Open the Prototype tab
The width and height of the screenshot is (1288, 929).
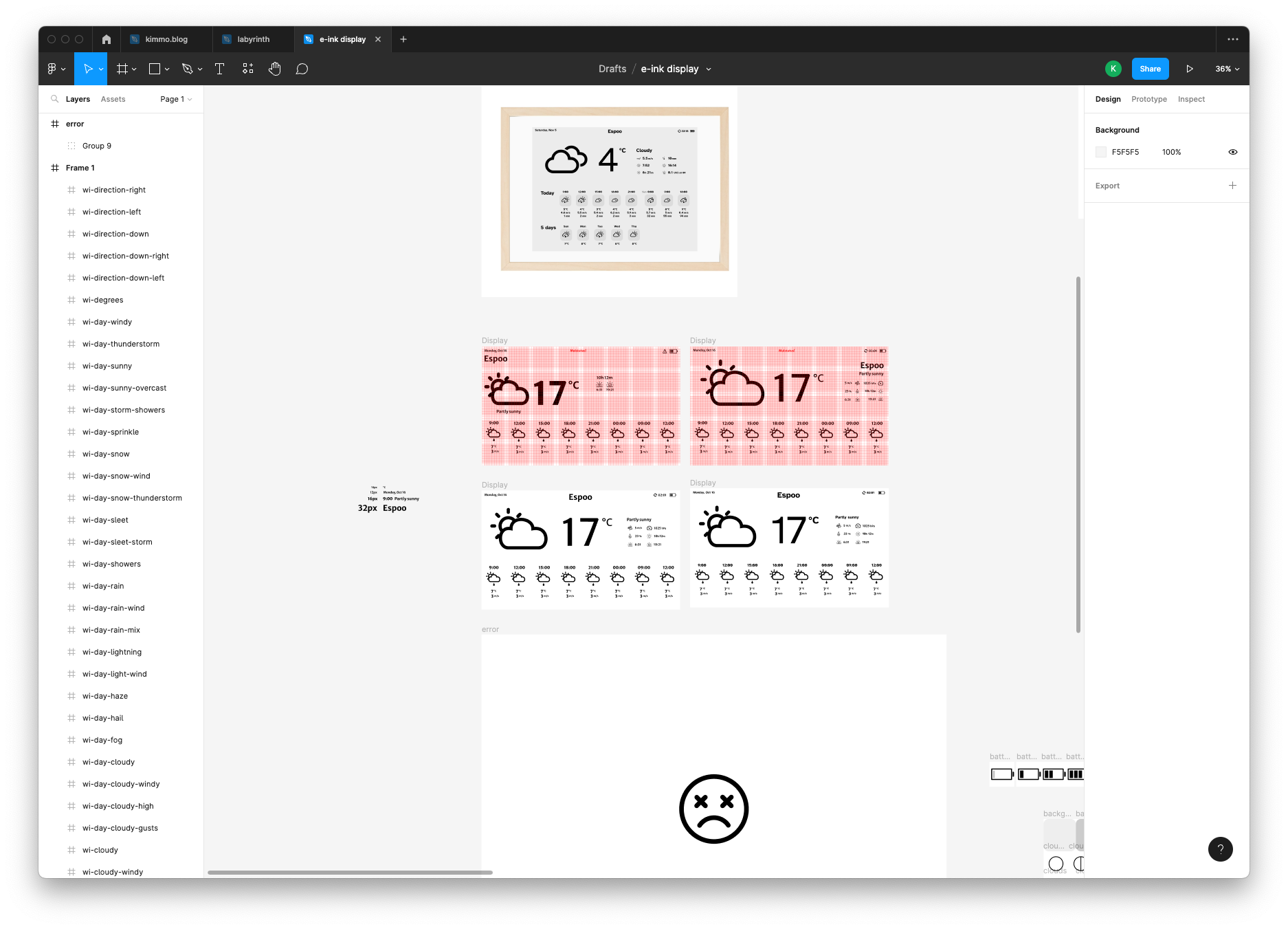coord(1149,99)
